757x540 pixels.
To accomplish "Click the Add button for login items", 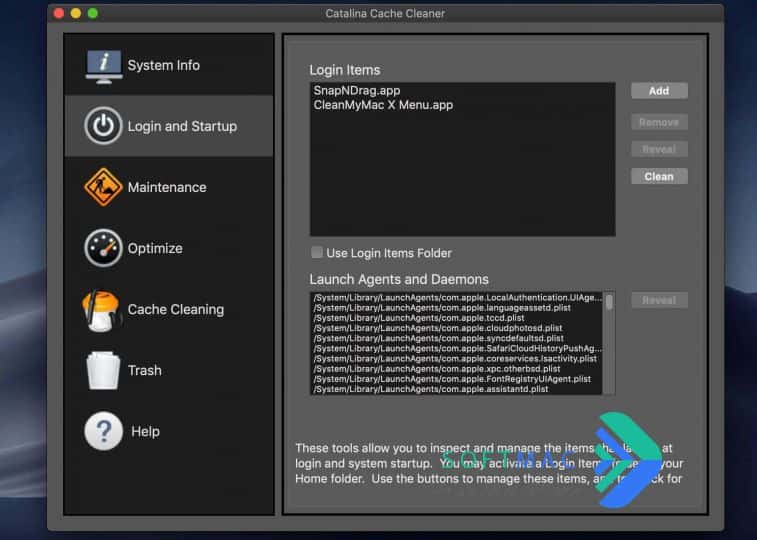I will 659,91.
